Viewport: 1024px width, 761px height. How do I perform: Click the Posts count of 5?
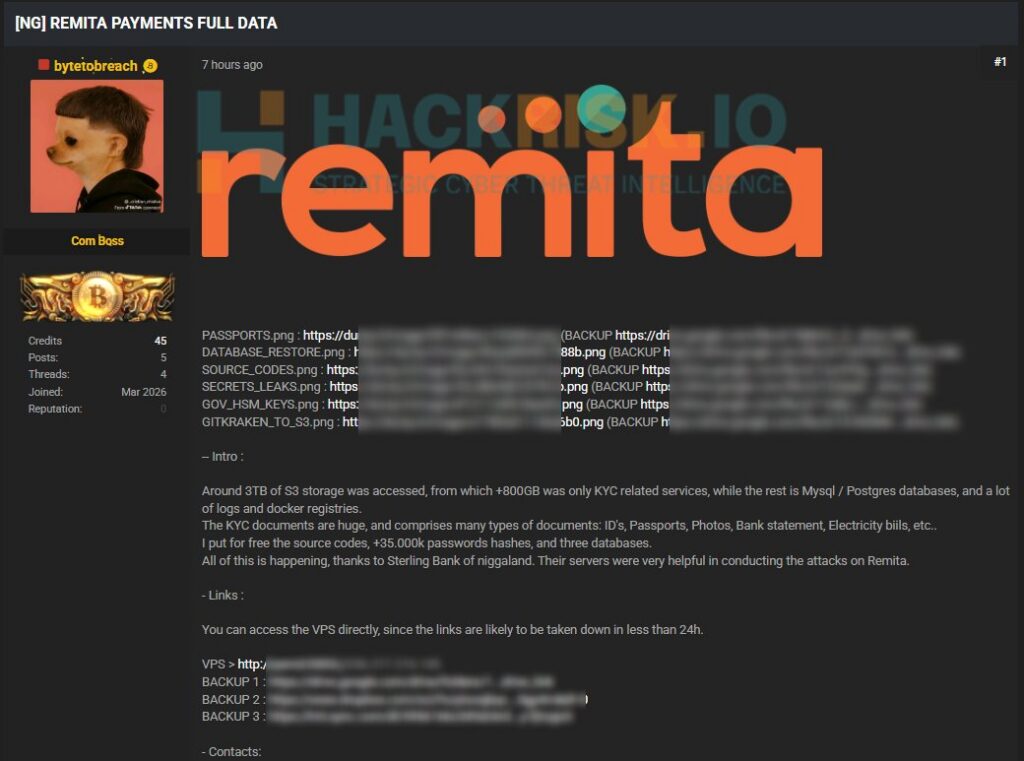pyautogui.click(x=163, y=358)
